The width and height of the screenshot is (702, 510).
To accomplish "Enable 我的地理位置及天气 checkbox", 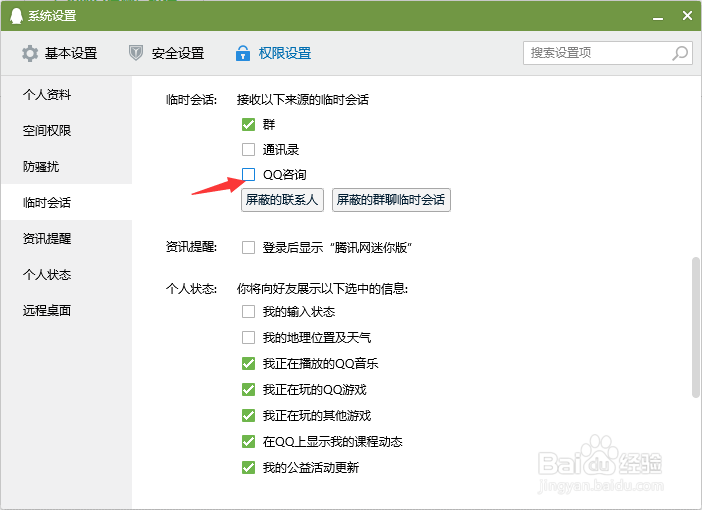I will coord(248,337).
